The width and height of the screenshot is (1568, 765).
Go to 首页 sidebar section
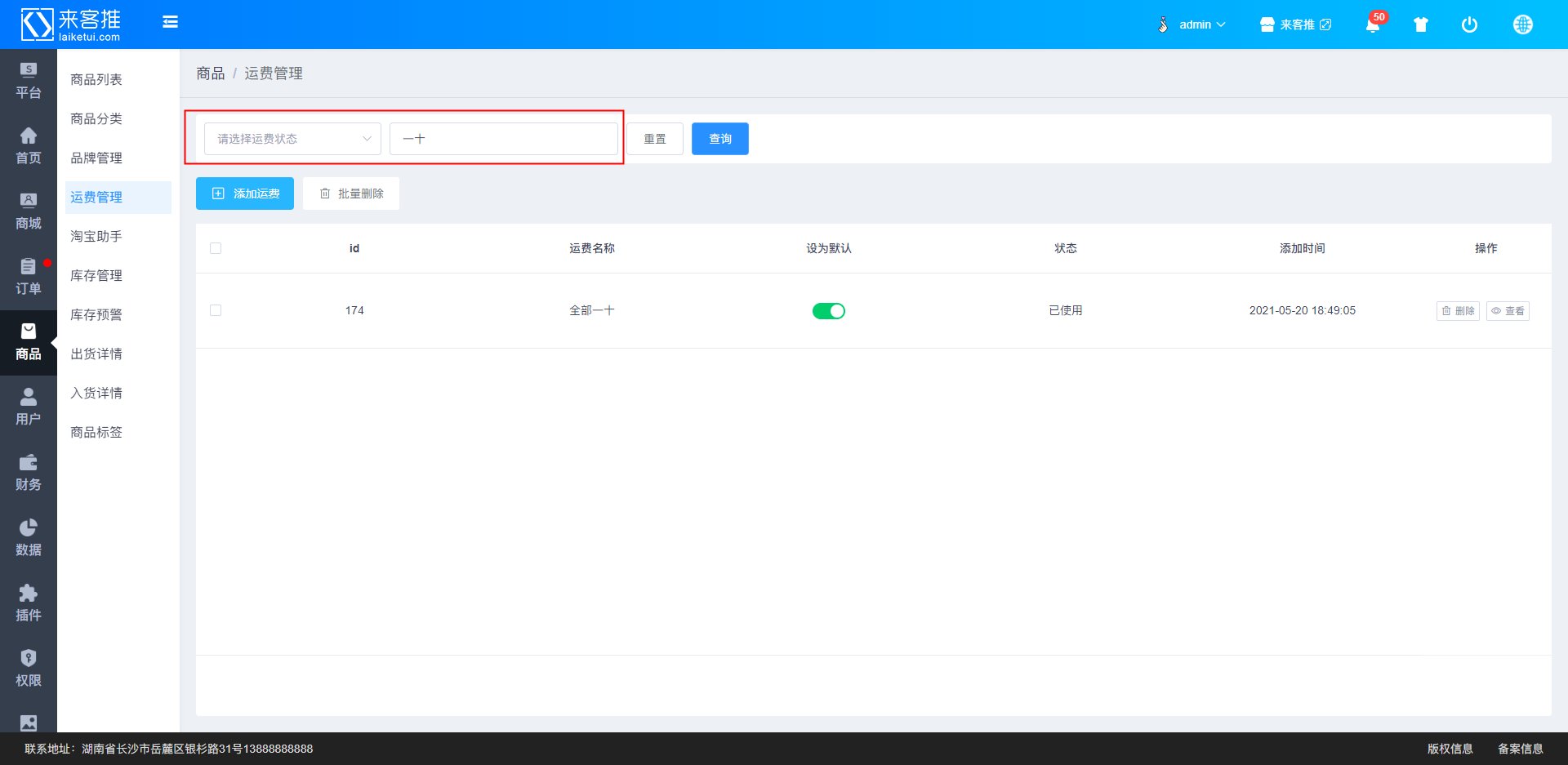click(29, 147)
